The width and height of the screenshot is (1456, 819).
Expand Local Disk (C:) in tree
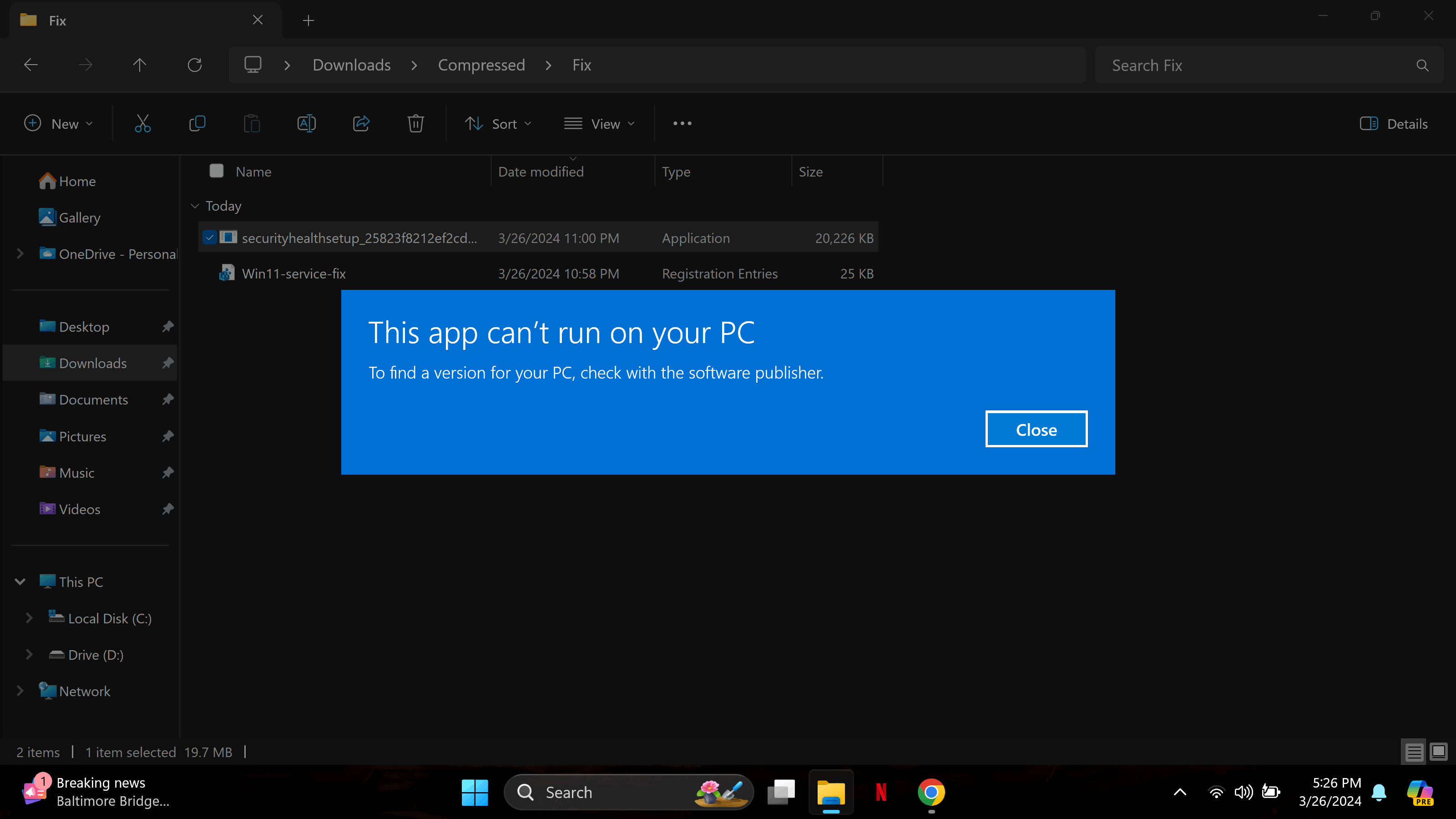(29, 618)
